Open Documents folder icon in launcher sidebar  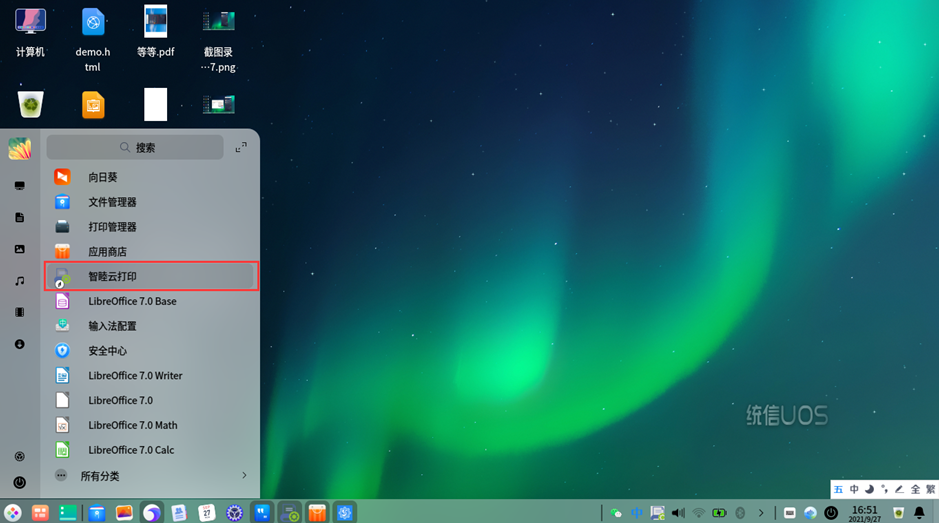coord(20,217)
